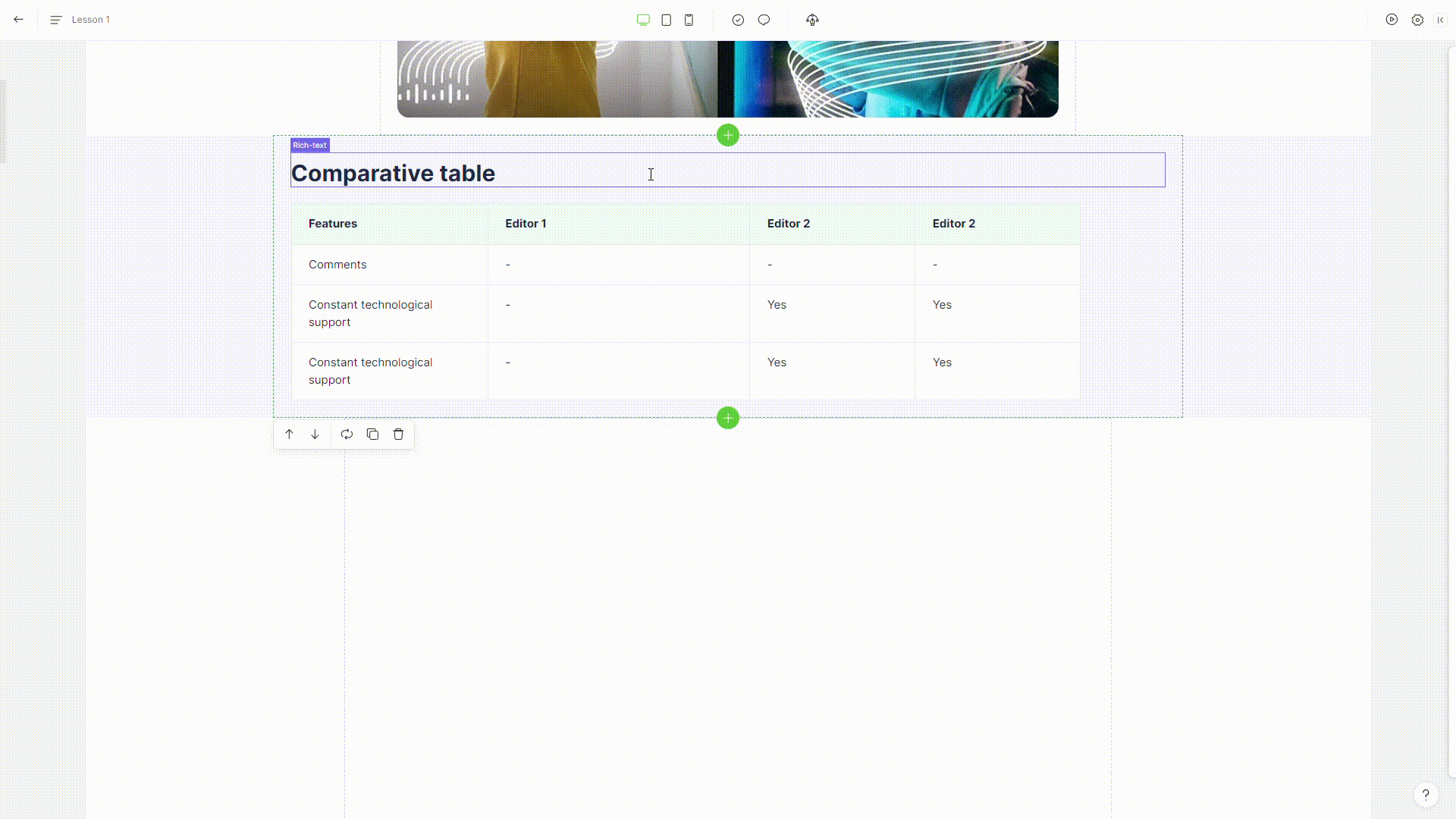The width and height of the screenshot is (1456, 819).
Task: Move the block down
Action: pos(315,435)
